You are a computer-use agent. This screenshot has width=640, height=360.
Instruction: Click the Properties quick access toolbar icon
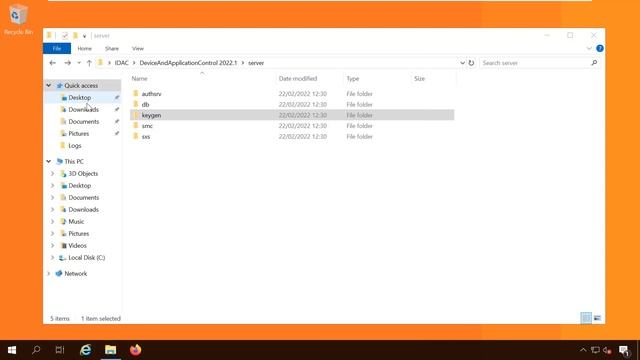pyautogui.click(x=64, y=36)
